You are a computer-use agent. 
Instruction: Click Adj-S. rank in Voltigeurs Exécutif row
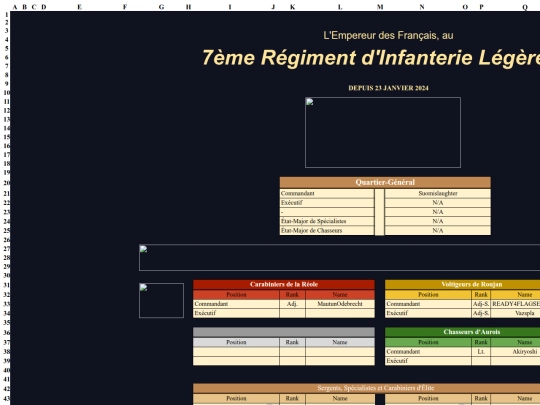[x=481, y=313]
